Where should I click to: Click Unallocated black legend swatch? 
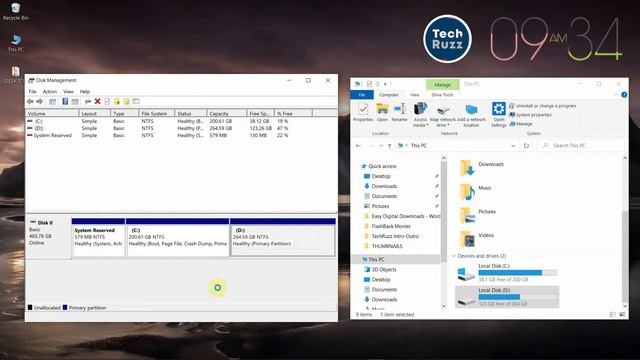[x=30, y=307]
